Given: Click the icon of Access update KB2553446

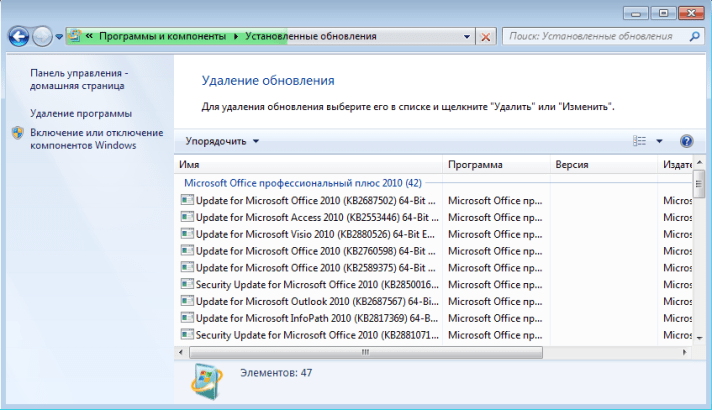Looking at the screenshot, I should tap(187, 217).
